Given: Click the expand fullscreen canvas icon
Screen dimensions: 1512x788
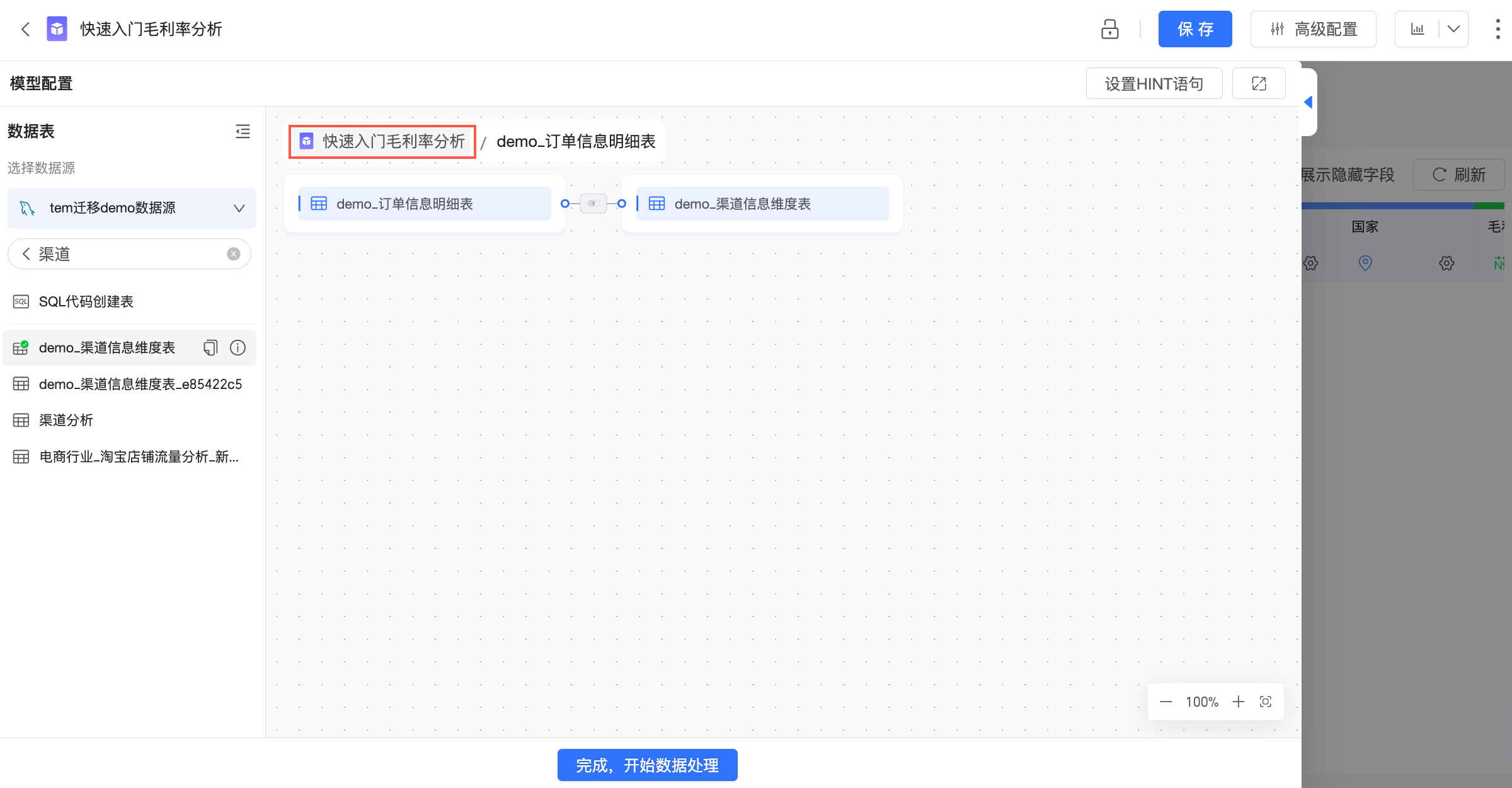Looking at the screenshot, I should (x=1258, y=84).
